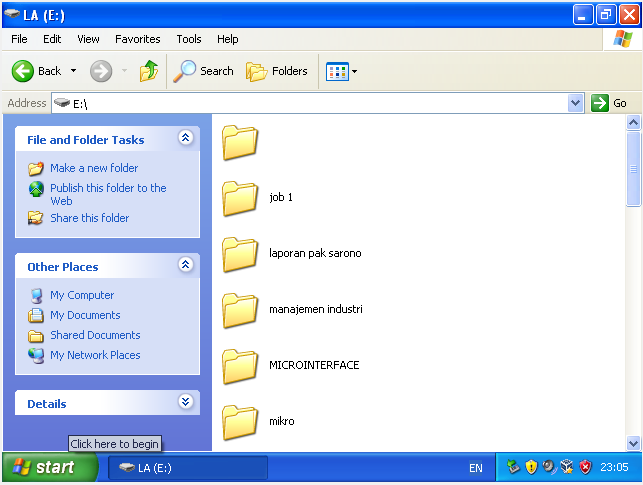
Task: Click Publish this folder to the Web
Action: click(108, 194)
